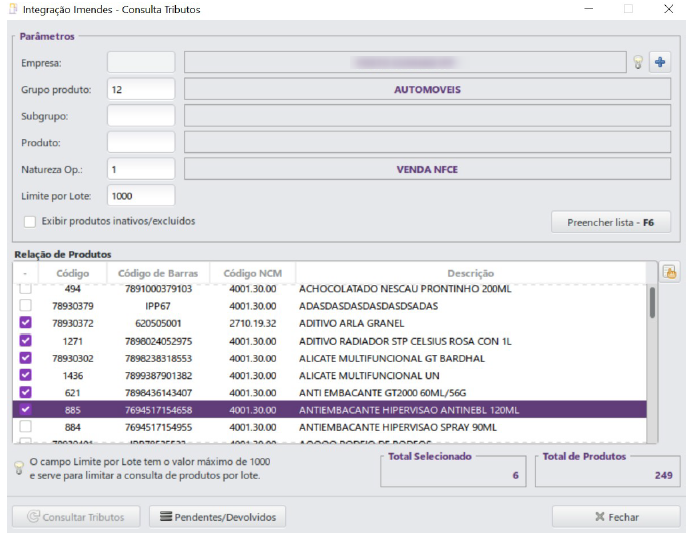Viewport: 688px width, 538px height.
Task: Click the Fechar button
Action: click(616, 517)
